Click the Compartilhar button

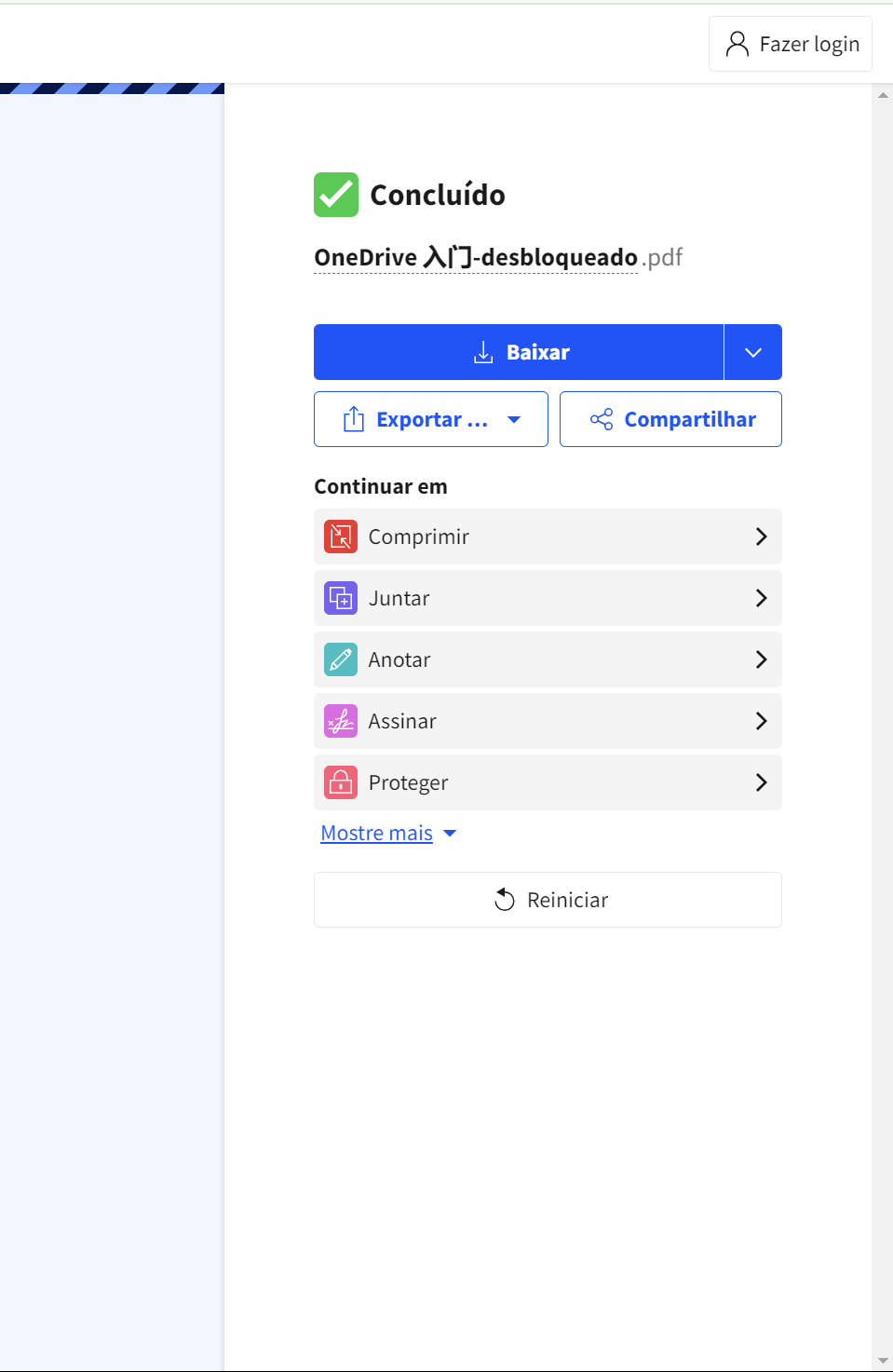(670, 419)
